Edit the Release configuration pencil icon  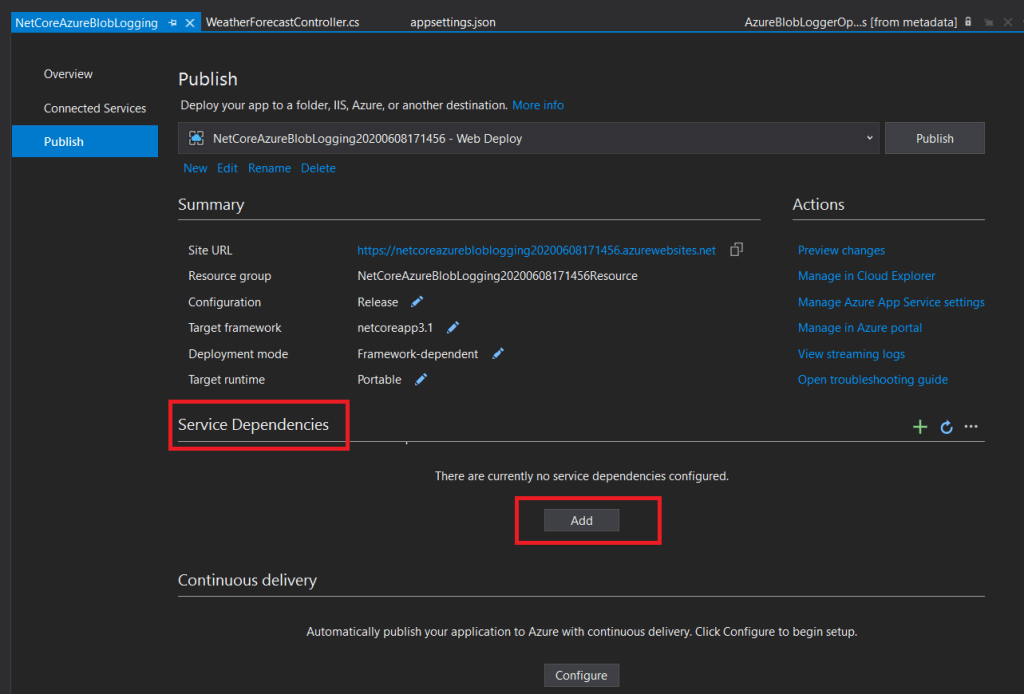(417, 302)
